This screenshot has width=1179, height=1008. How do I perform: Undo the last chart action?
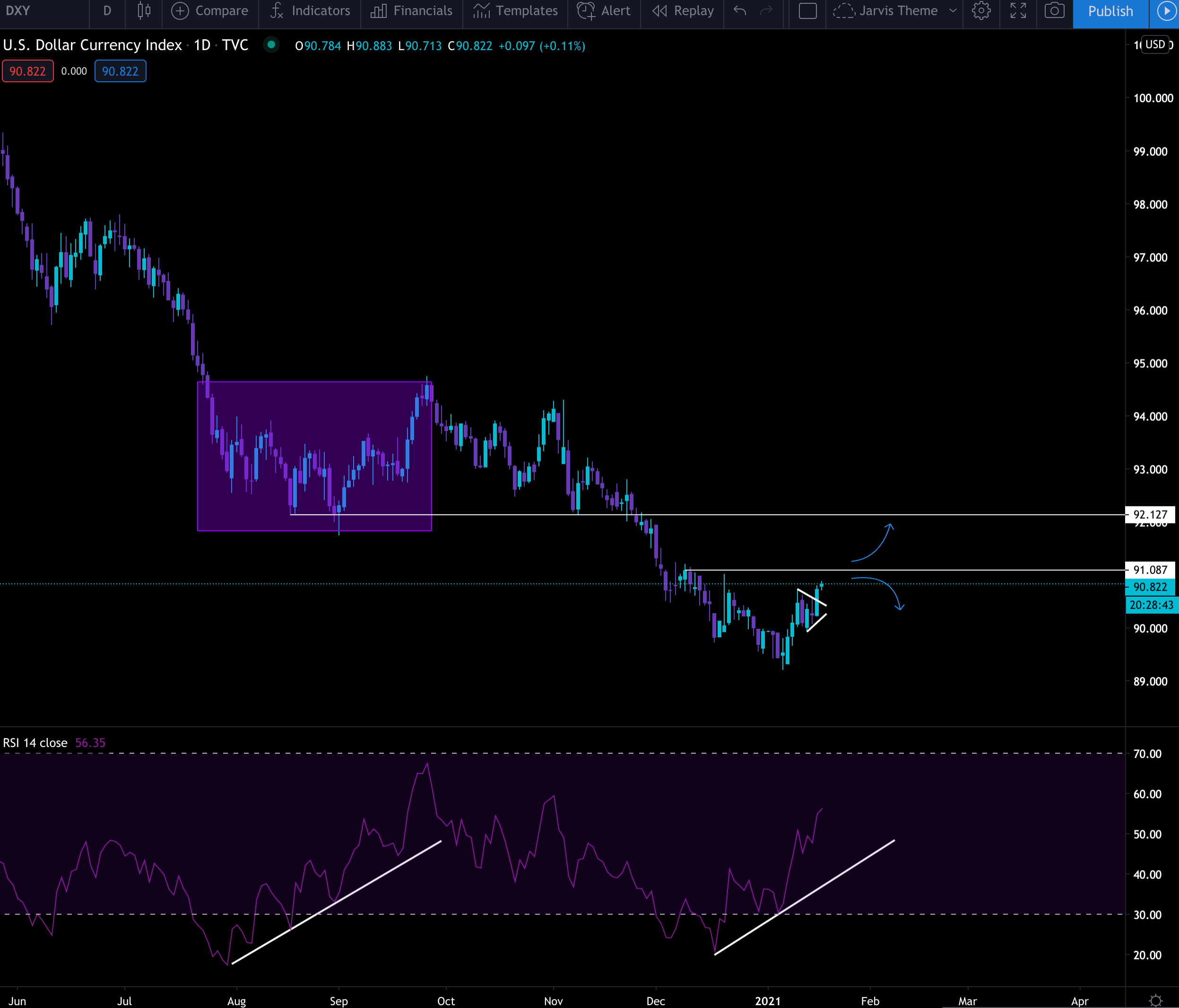tap(740, 11)
